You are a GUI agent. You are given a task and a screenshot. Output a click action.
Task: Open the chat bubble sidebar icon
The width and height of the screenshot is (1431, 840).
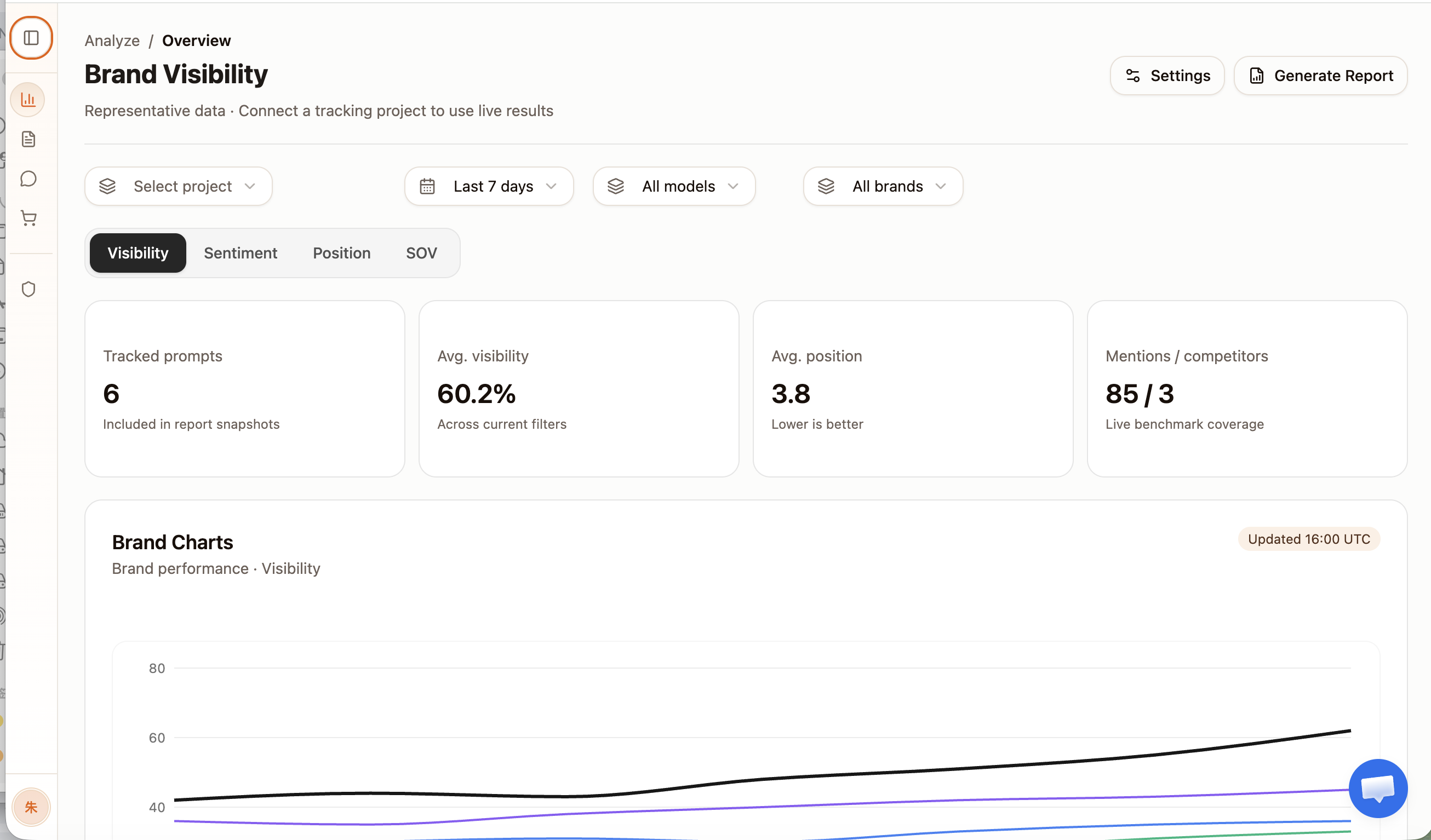[28, 179]
